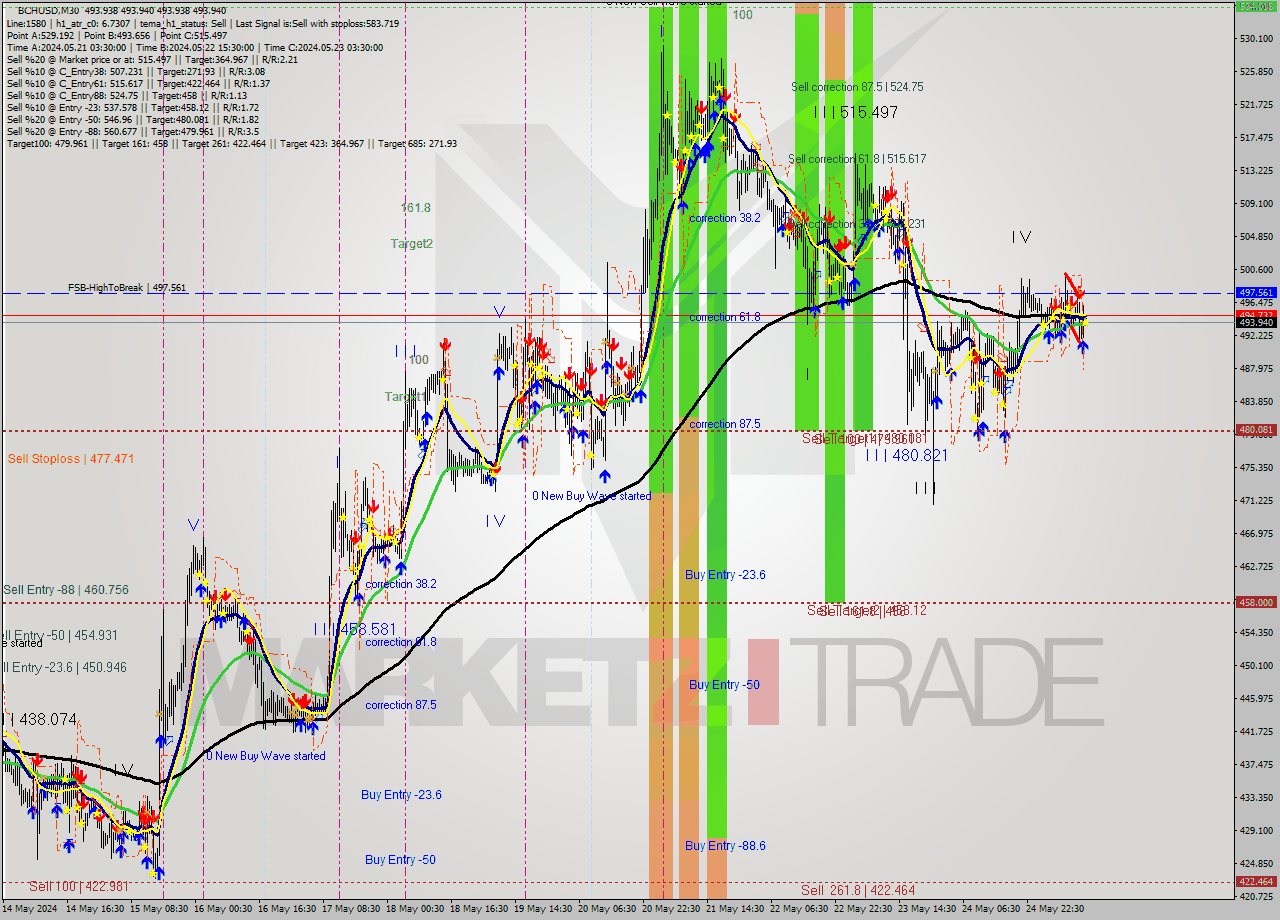Screen dimensions: 1280x920
Task: Click the 471.225 price axis value
Action: coord(1256,500)
